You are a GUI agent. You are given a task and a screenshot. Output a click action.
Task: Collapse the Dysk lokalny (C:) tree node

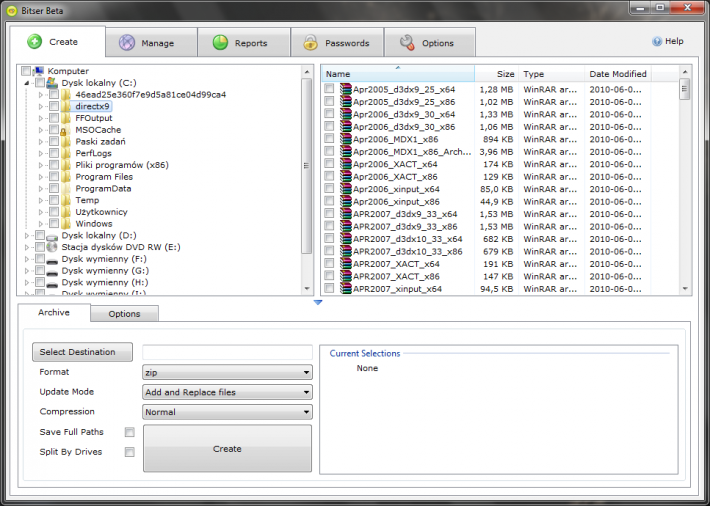click(x=27, y=83)
